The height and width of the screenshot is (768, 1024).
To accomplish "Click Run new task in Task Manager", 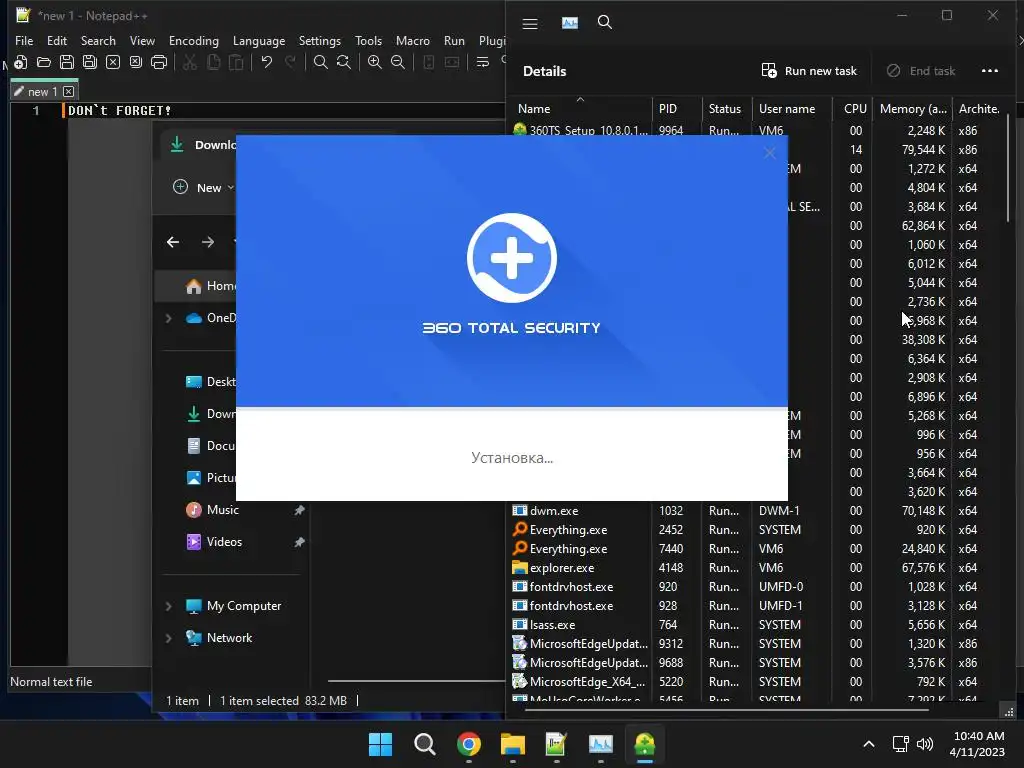I will click(809, 71).
